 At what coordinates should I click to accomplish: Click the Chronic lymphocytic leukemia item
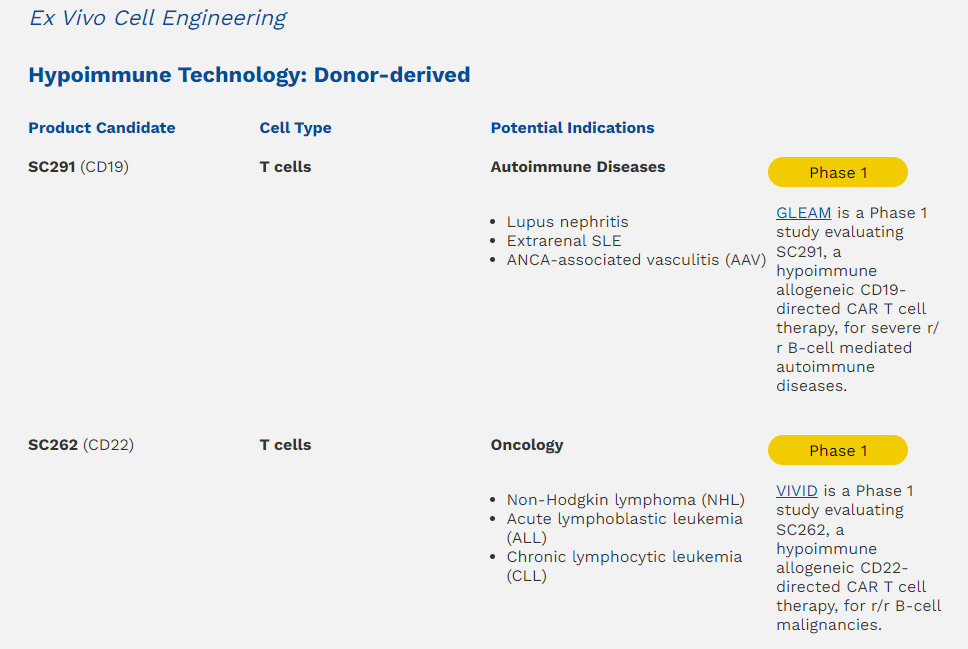pyautogui.click(x=624, y=557)
